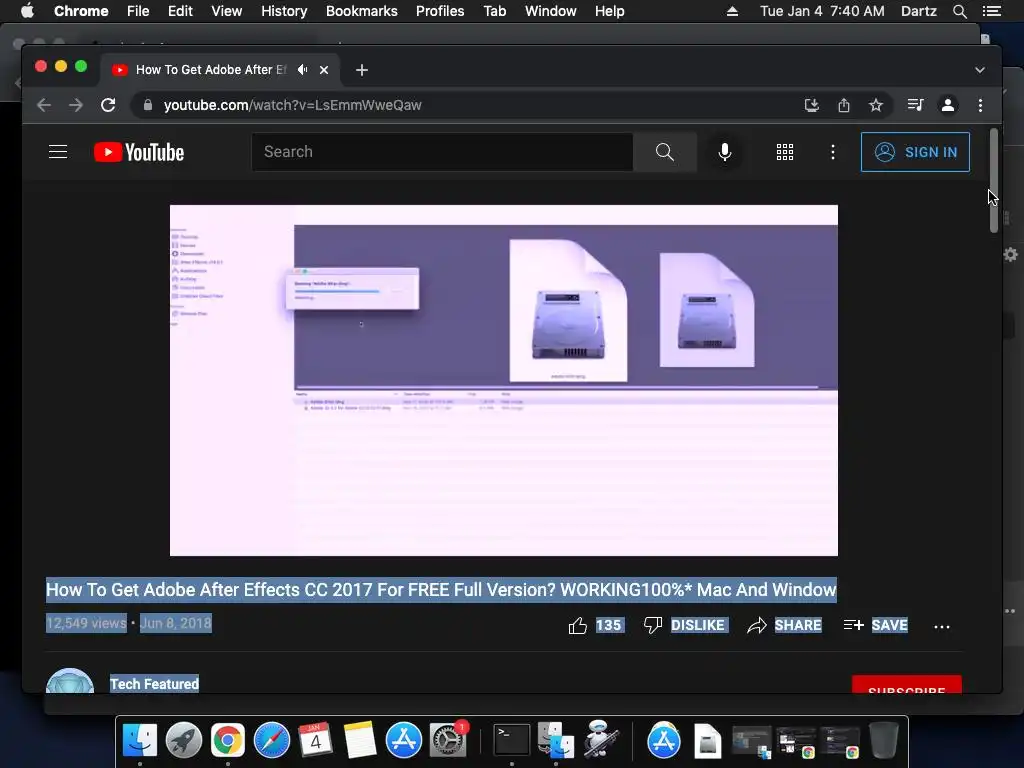Click the user name Dartz in menu bar
1024x768 pixels.
click(918, 11)
